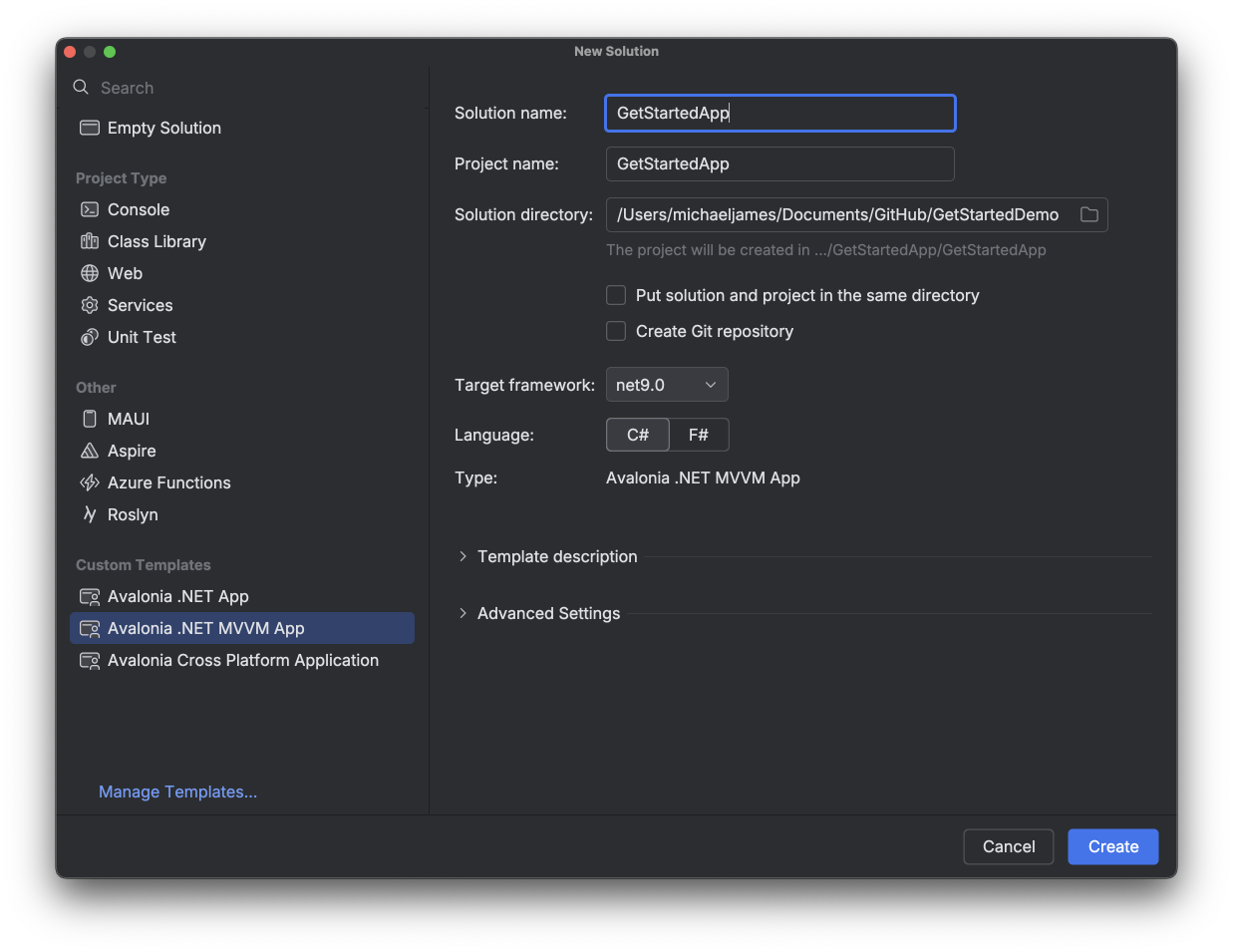Select the Web project type icon
Screen dimensions: 1233x952
point(90,273)
